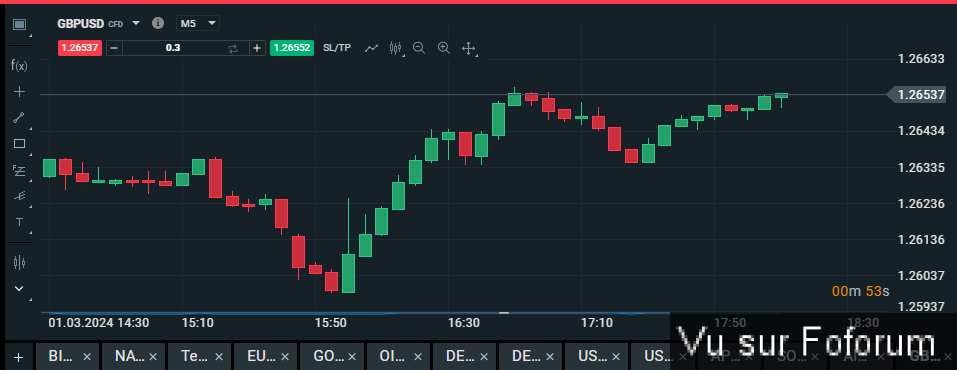Viewport: 957px width, 370px height.
Task: Click the zoom out magnifier icon
Action: coord(419,48)
